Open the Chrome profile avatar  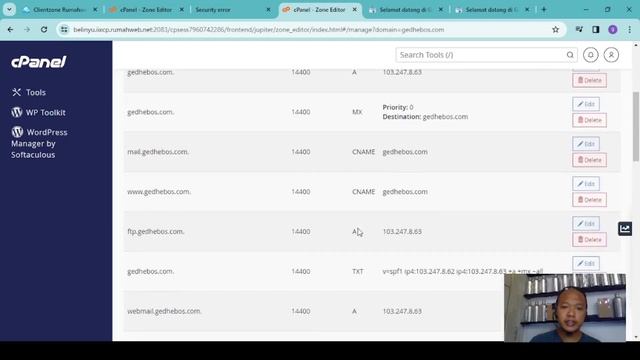click(x=613, y=29)
